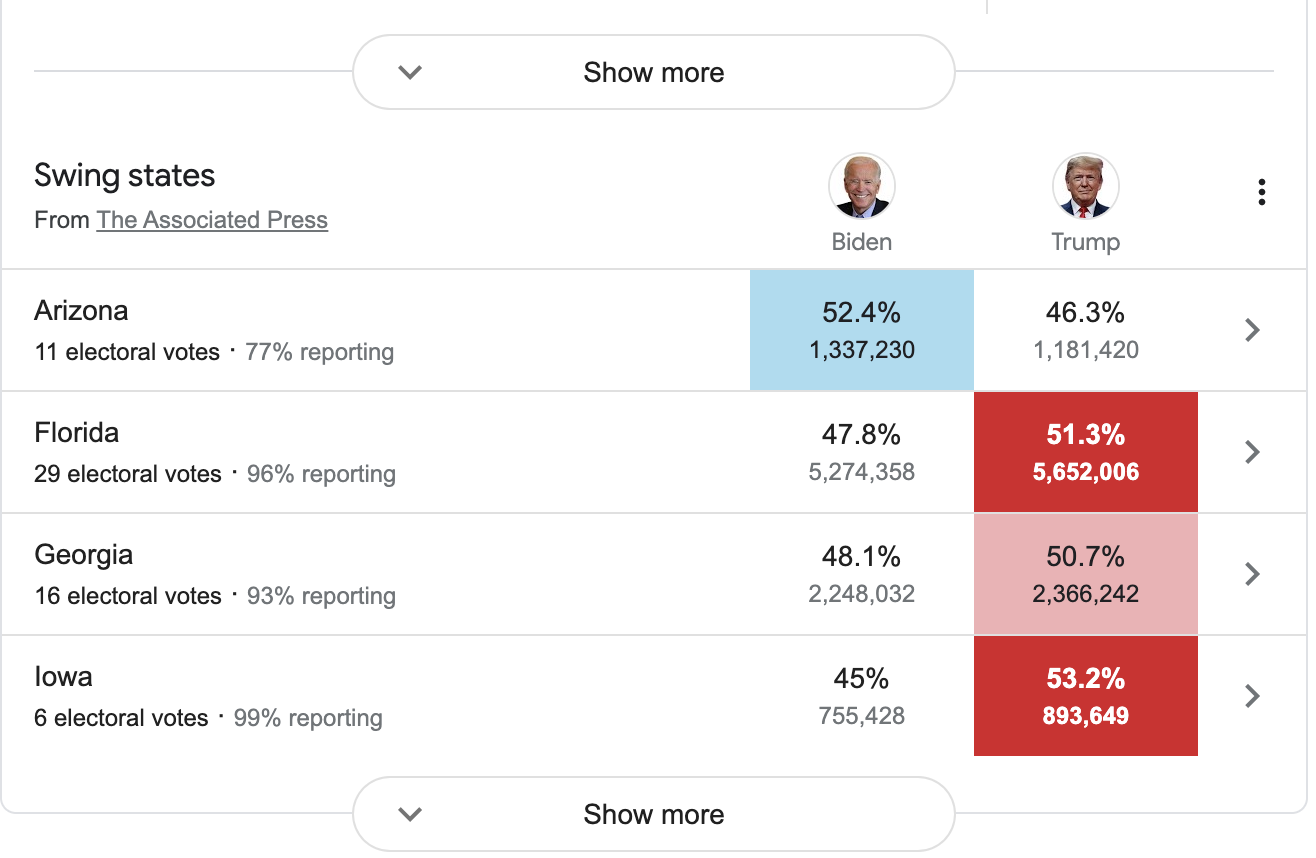Select the Iowa state name
The height and width of the screenshot is (858, 1316).
[63, 676]
